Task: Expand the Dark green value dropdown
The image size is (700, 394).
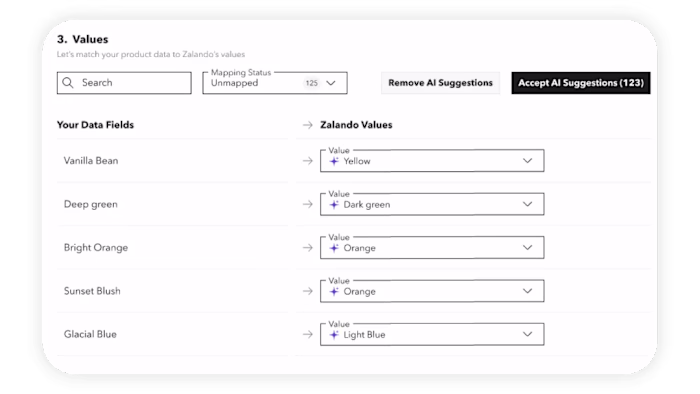Action: pyautogui.click(x=432, y=204)
